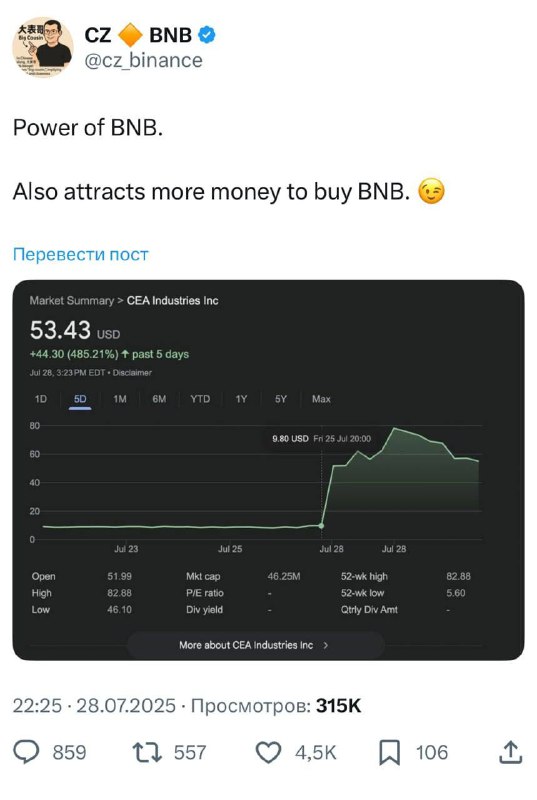Click the reply comment icon
Viewport: 537px width, 800px height.
tap(26, 752)
